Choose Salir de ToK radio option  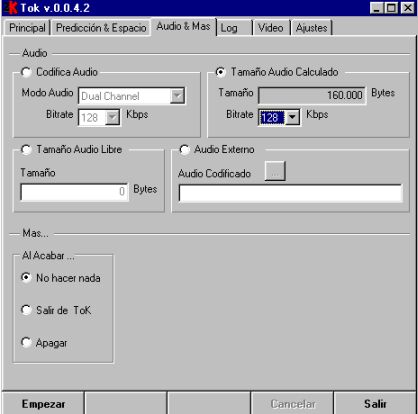(x=26, y=310)
